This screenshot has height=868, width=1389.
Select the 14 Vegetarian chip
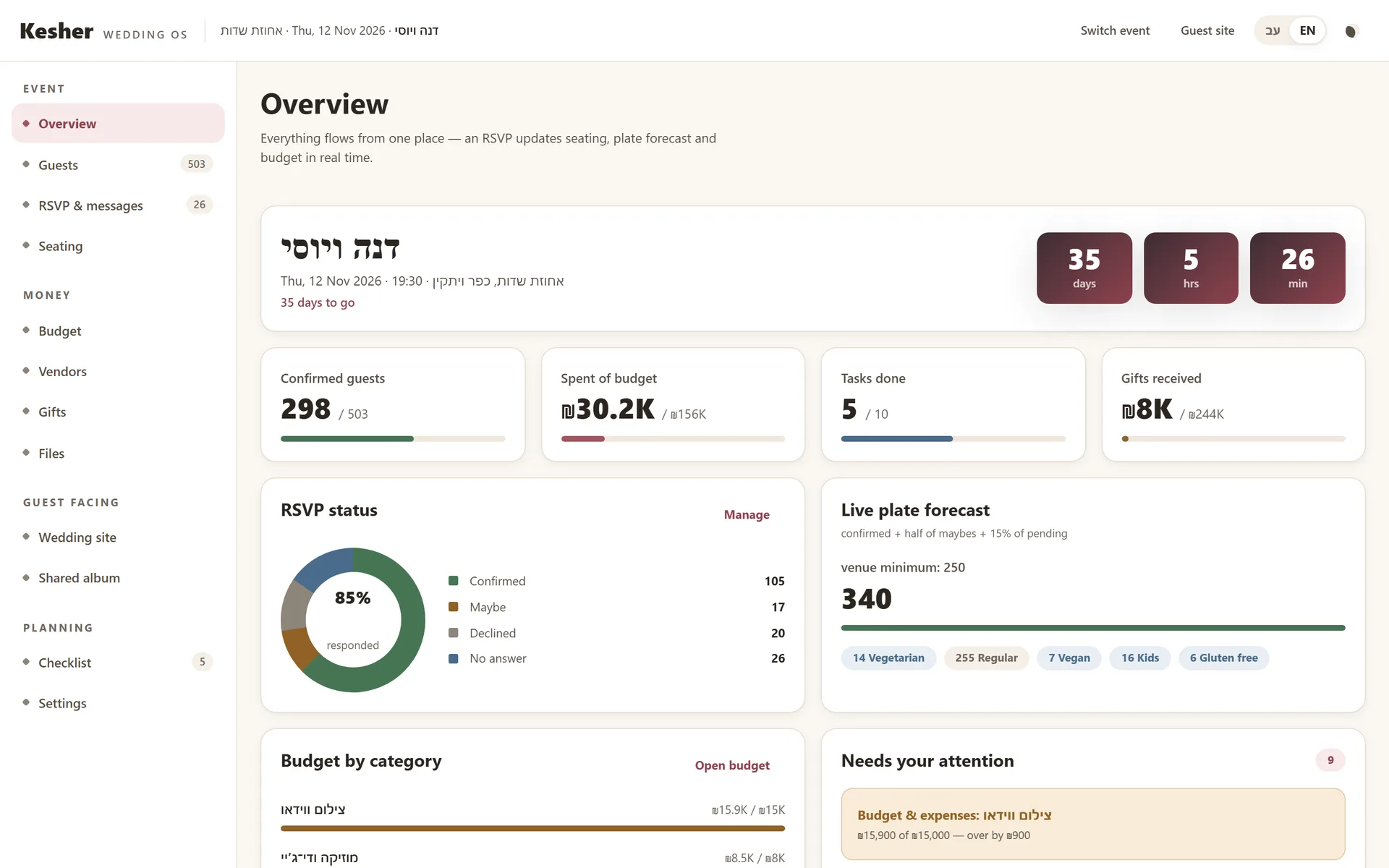[888, 658]
